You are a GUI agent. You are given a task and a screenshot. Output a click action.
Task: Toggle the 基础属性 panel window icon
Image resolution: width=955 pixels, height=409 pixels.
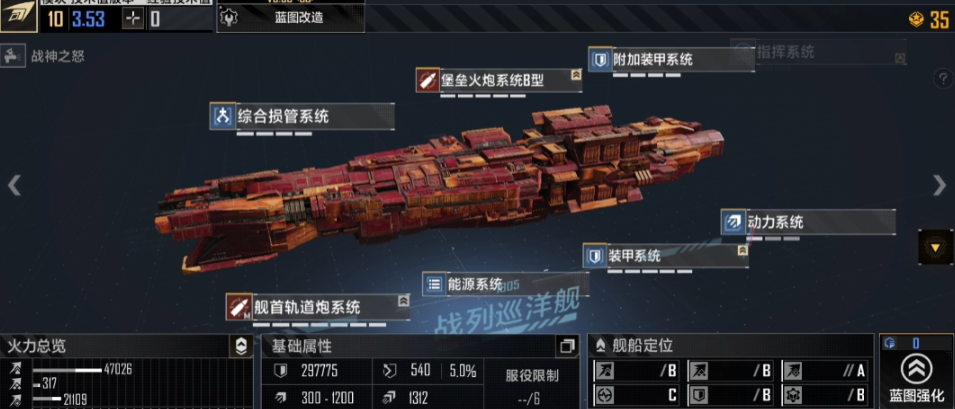click(x=567, y=346)
